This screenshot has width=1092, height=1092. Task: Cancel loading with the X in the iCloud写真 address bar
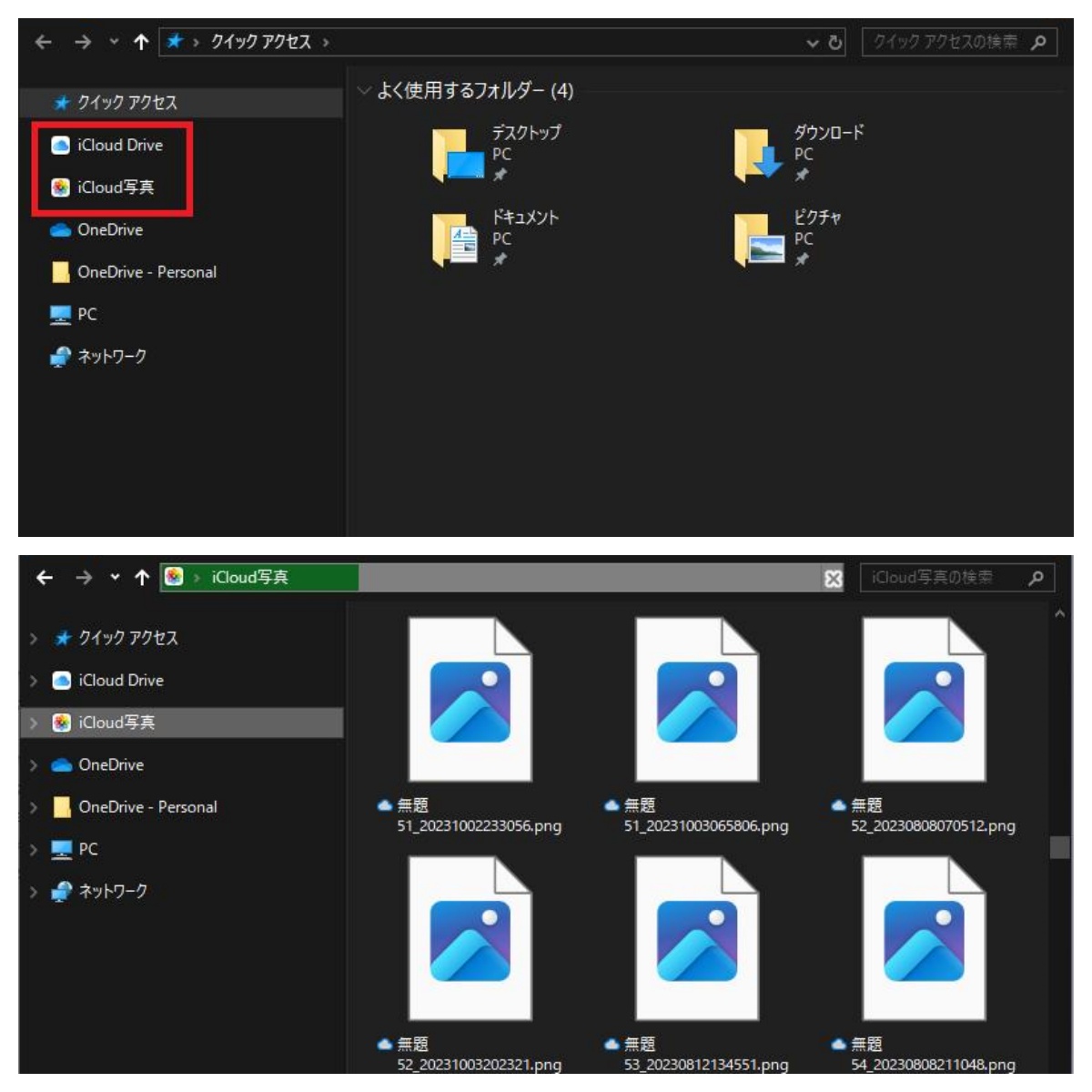point(833,579)
